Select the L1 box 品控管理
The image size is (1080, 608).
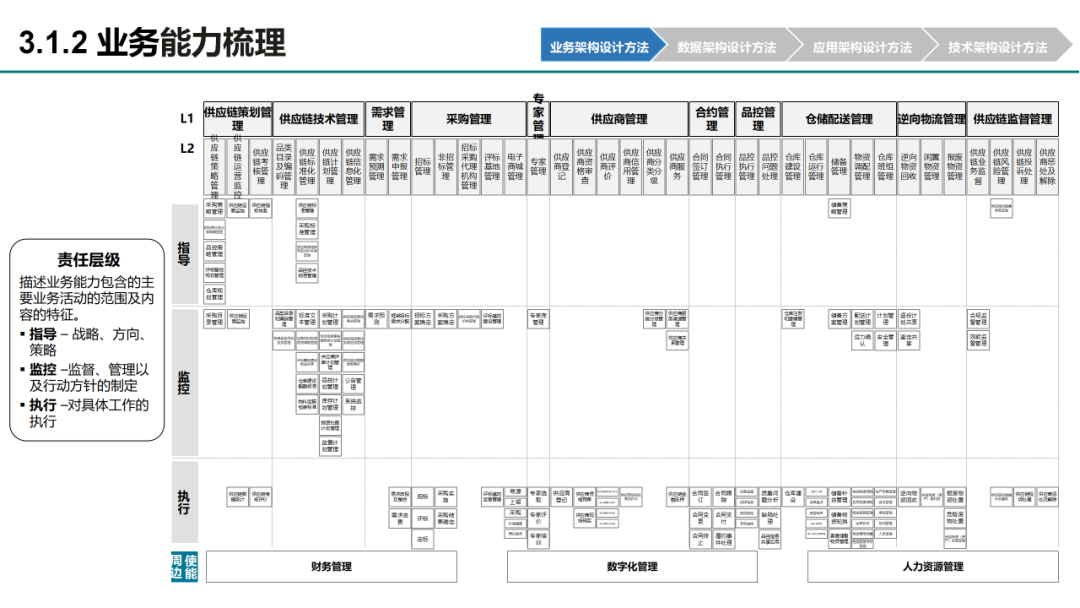point(758,118)
